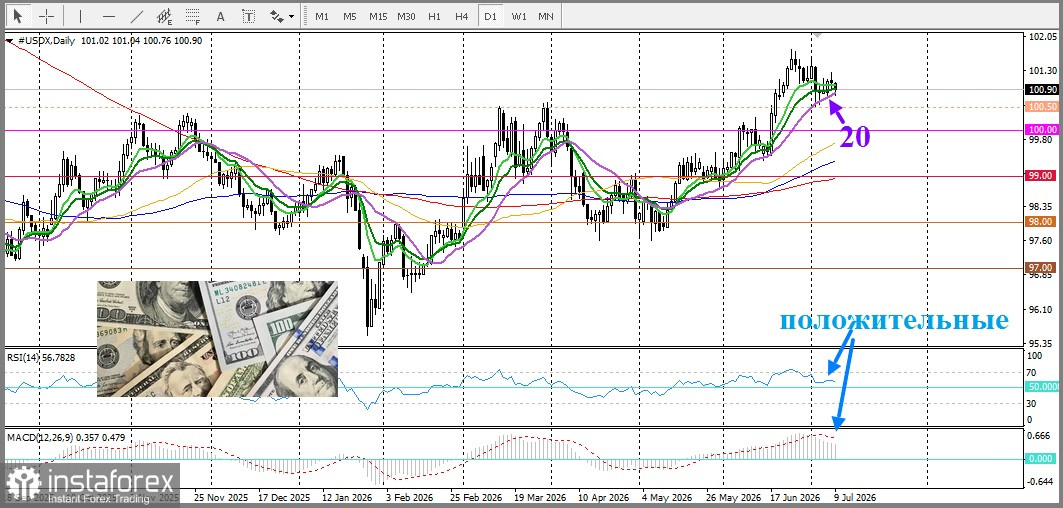Screen dimensions: 1063x508
Task: Switch chart to H4 timeframe
Action: (x=462, y=16)
